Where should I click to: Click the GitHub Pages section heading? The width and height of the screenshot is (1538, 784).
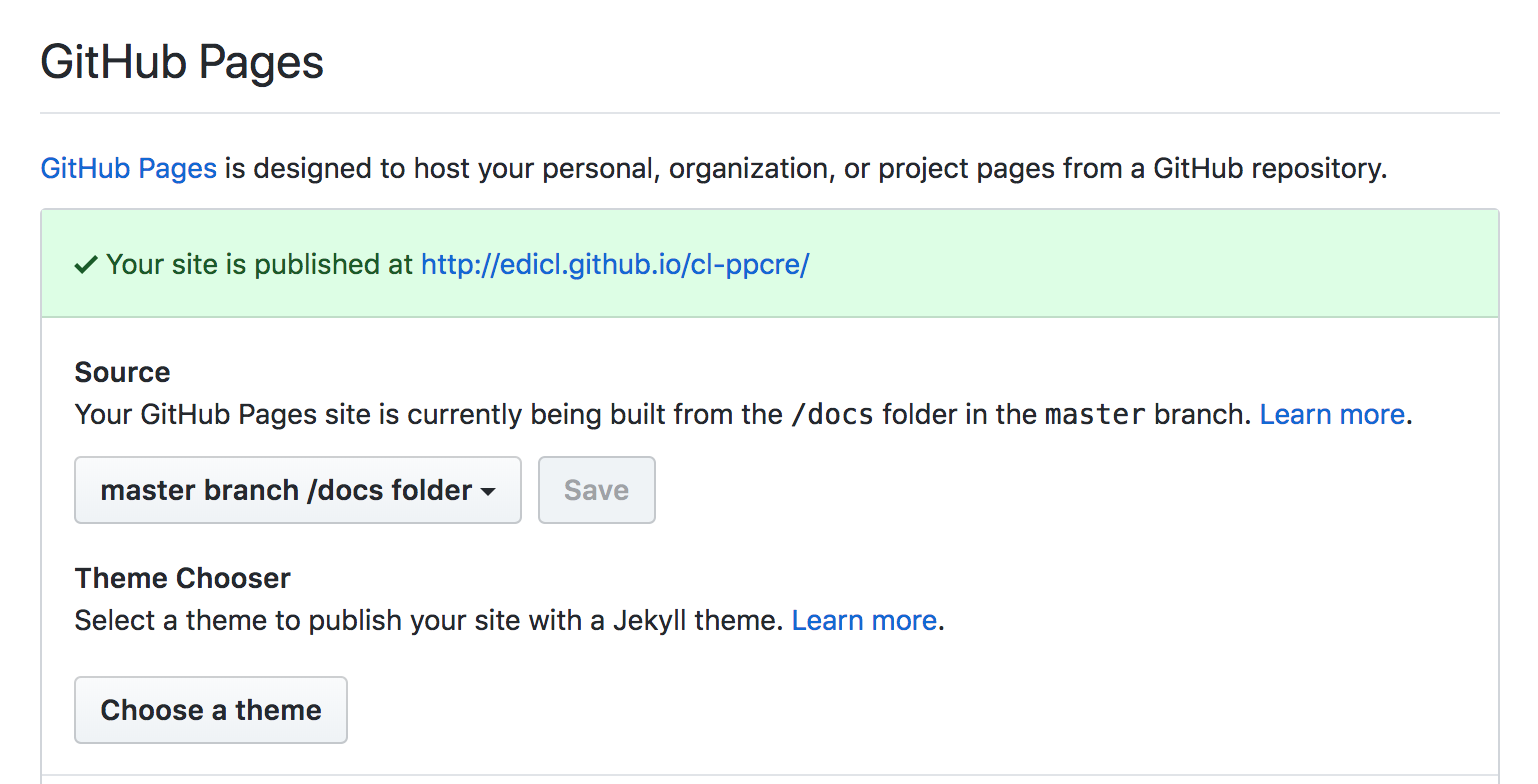tap(182, 62)
